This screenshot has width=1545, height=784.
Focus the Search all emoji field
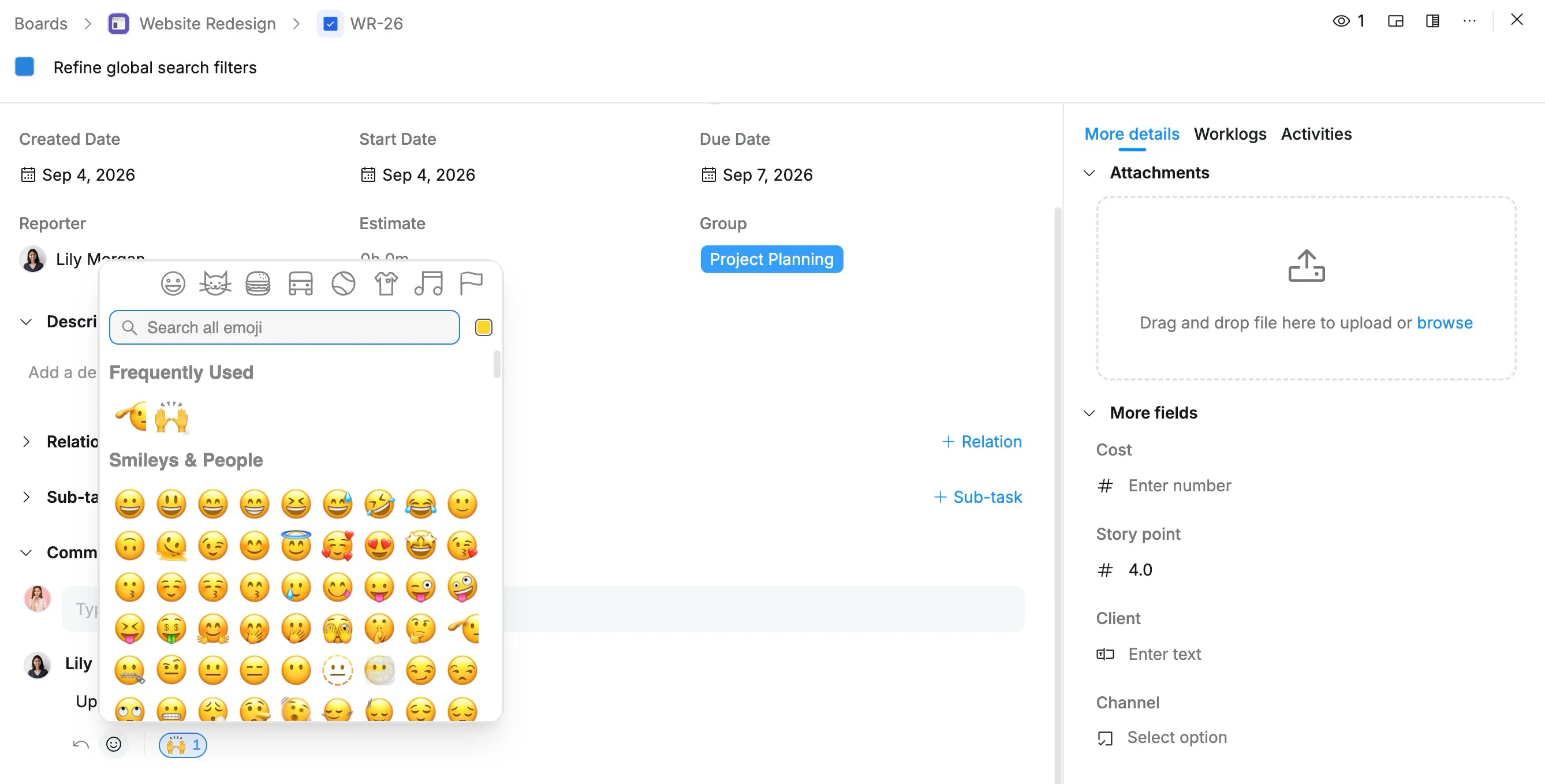(284, 327)
